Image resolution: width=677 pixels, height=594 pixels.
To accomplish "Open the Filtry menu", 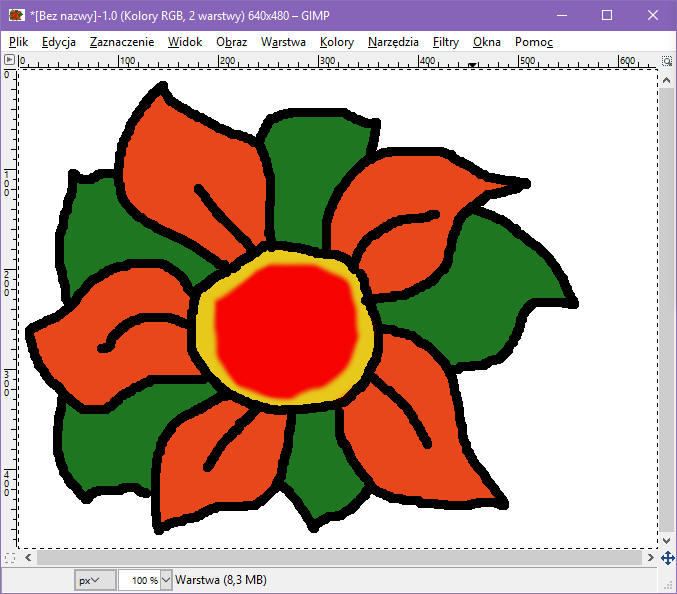I will [x=444, y=42].
